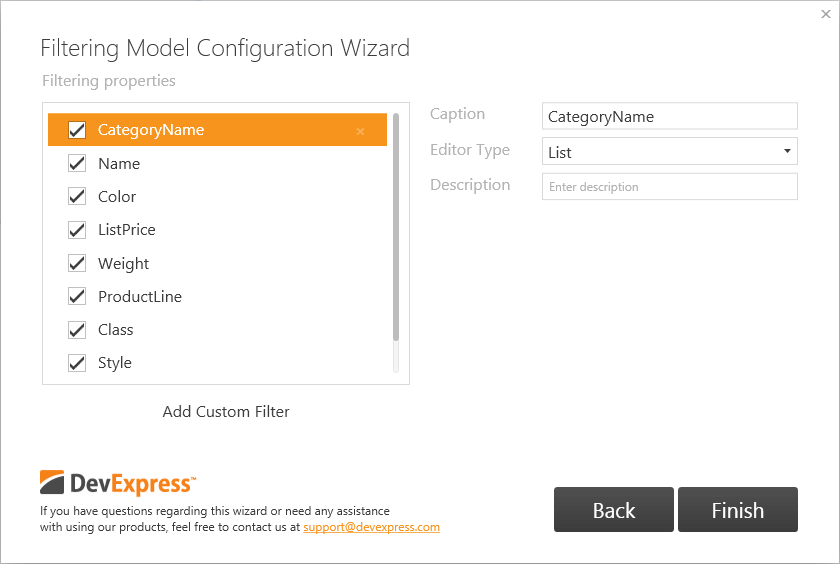Click the Description input field

(x=669, y=187)
